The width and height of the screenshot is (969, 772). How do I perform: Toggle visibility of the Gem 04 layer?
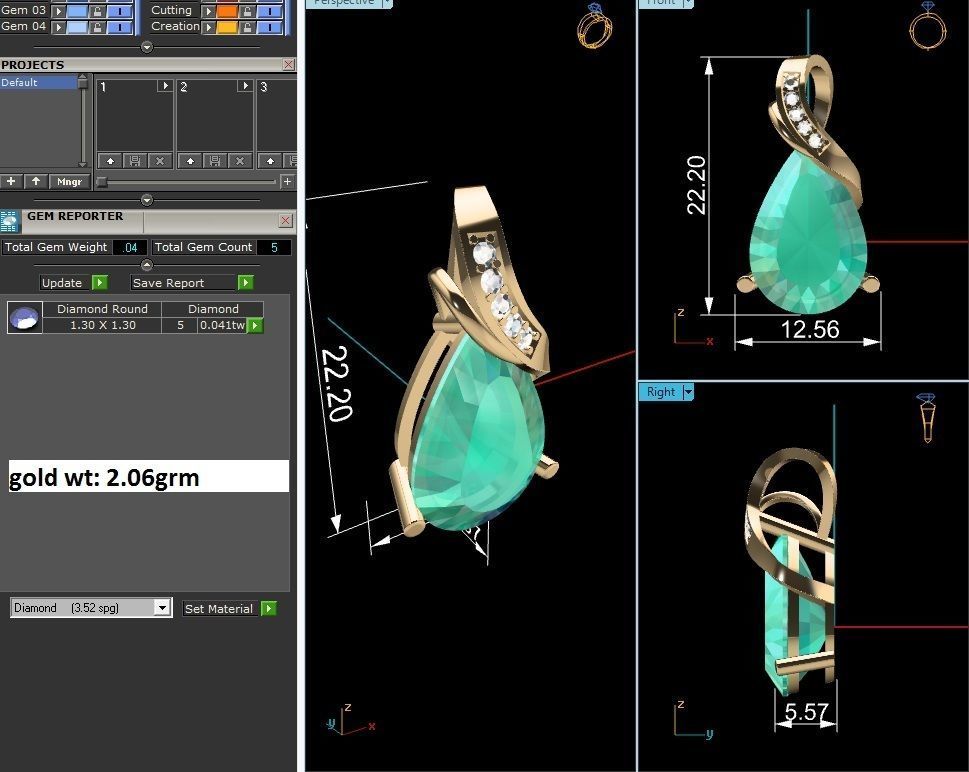[119, 27]
